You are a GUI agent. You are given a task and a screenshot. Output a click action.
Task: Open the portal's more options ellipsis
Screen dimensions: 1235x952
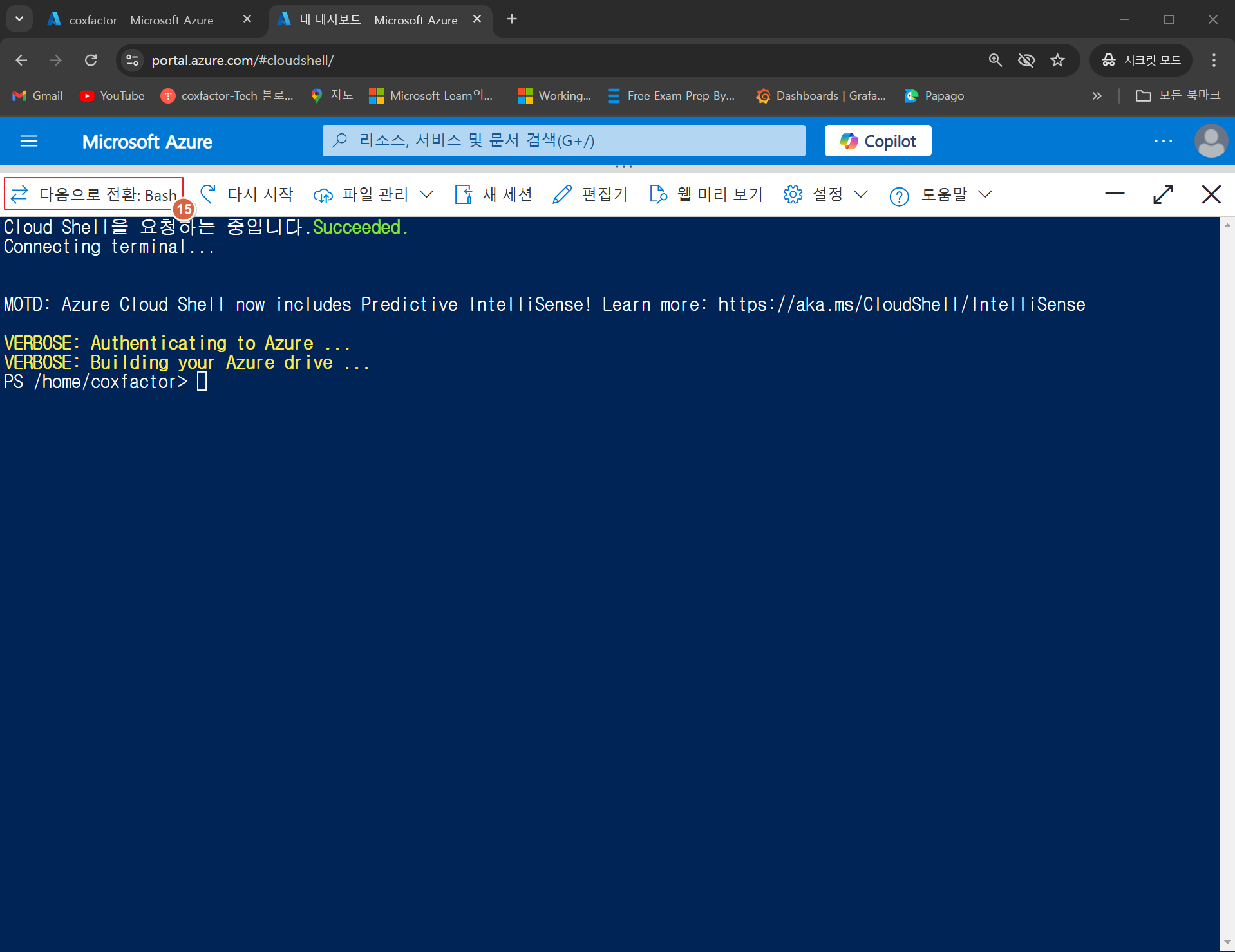tap(1163, 140)
